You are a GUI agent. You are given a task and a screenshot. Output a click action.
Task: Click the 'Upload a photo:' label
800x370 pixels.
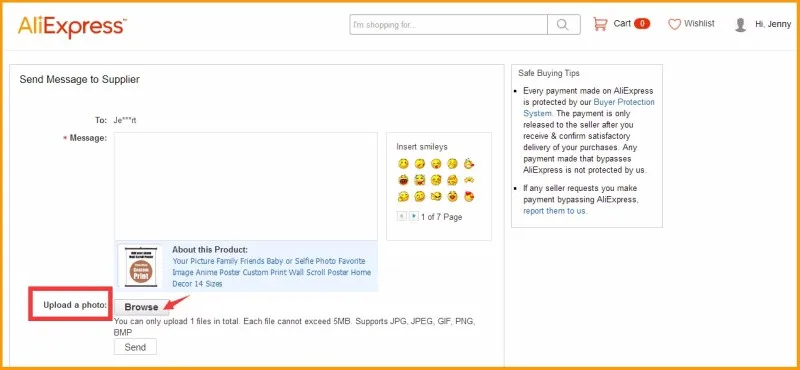coord(75,305)
